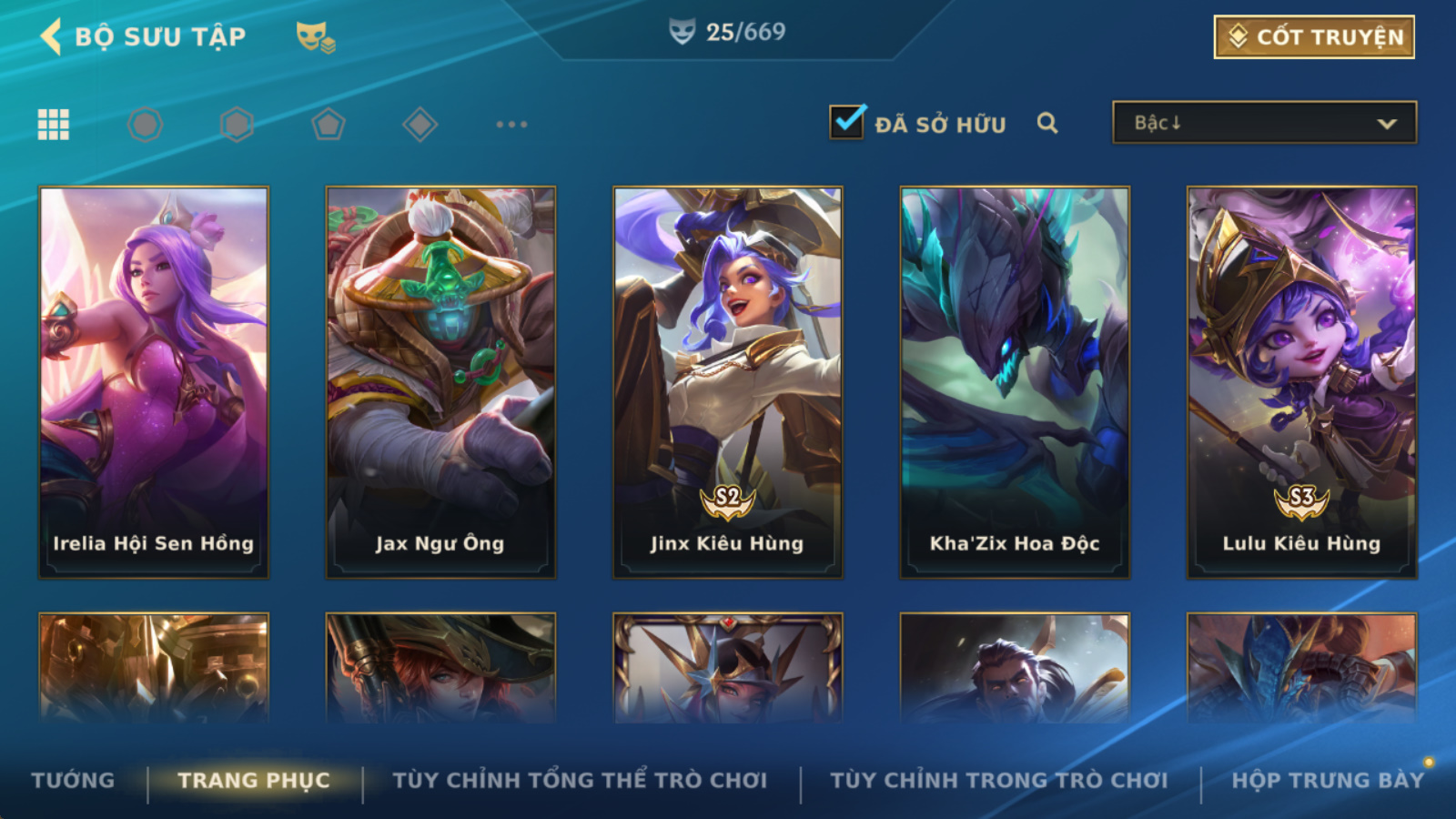Switch to the Tướng tab
Screen dimensions: 1456x819
point(73,780)
